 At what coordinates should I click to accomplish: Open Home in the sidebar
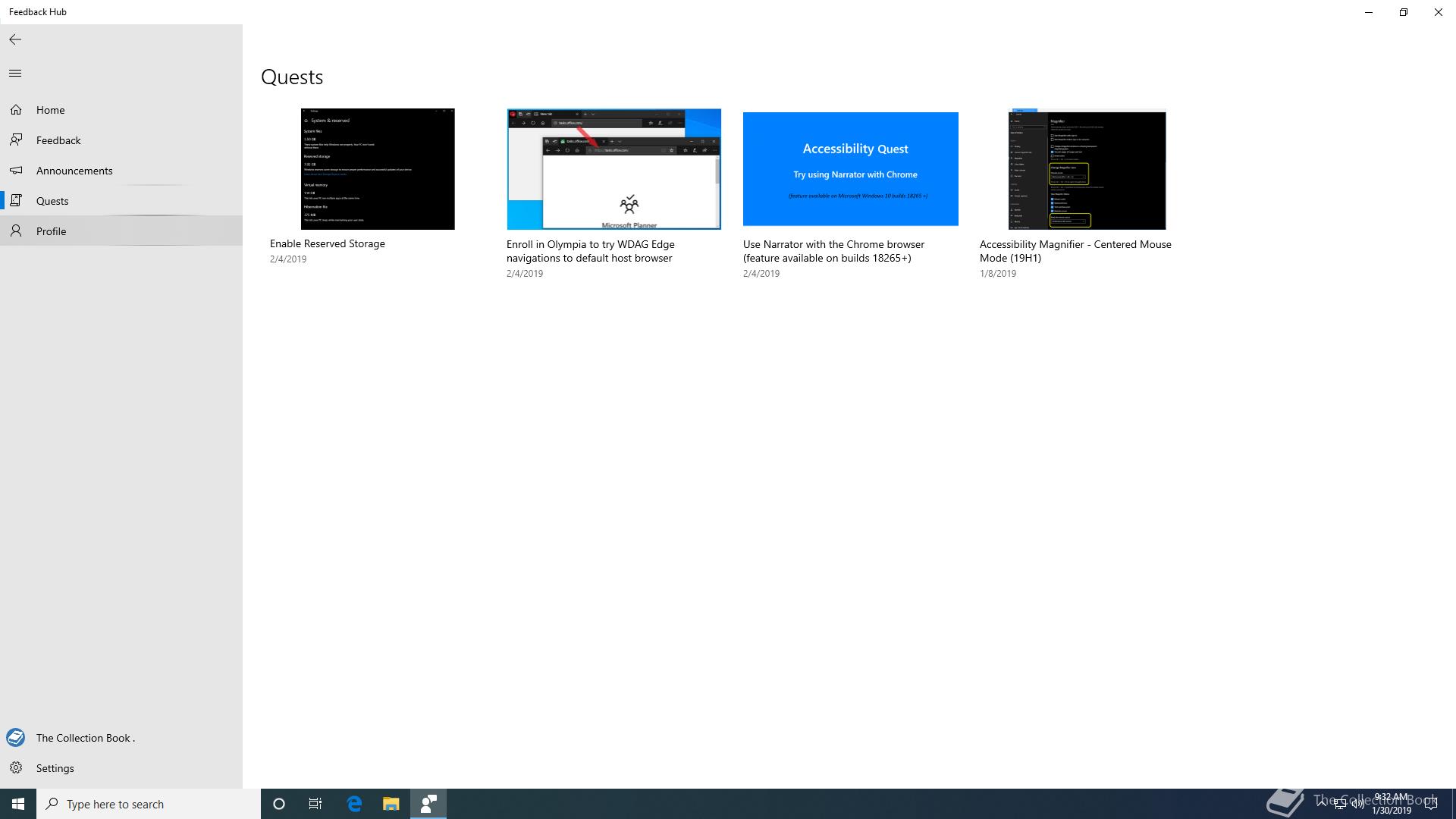pos(121,110)
